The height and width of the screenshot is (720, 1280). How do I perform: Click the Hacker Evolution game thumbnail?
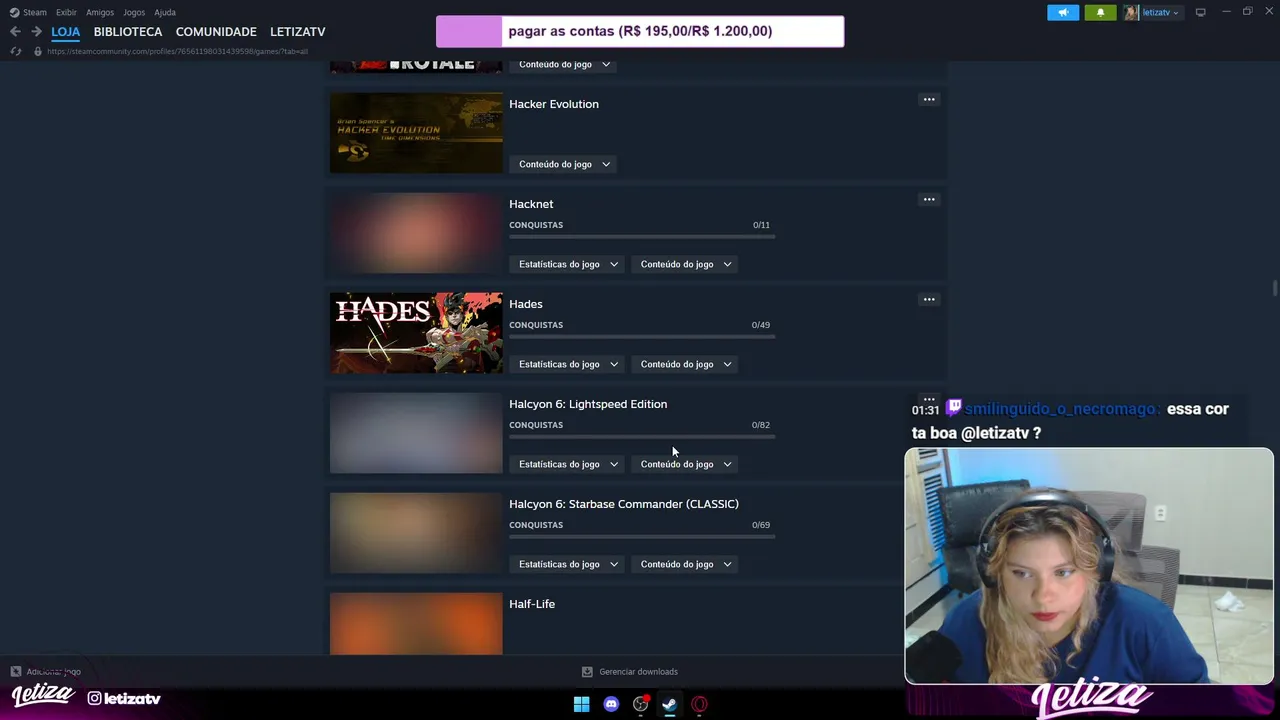click(x=416, y=133)
